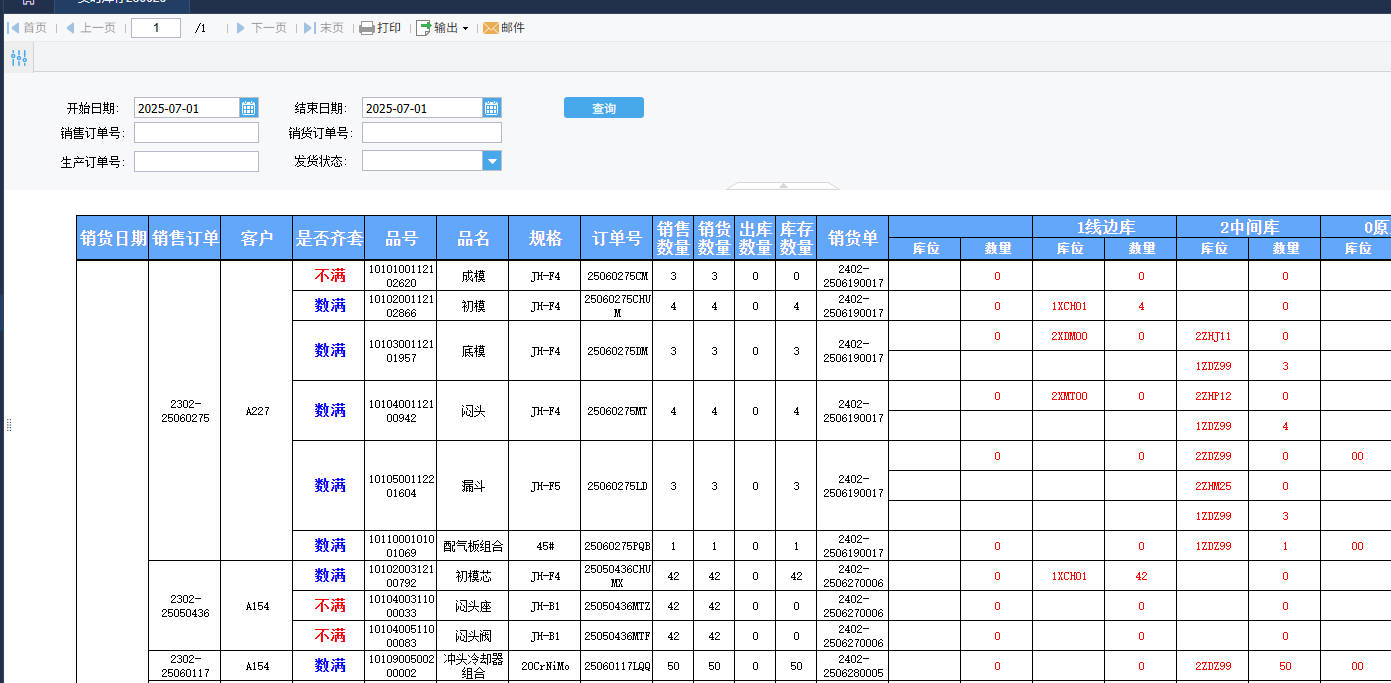Click order number 25060275DM

point(617,351)
